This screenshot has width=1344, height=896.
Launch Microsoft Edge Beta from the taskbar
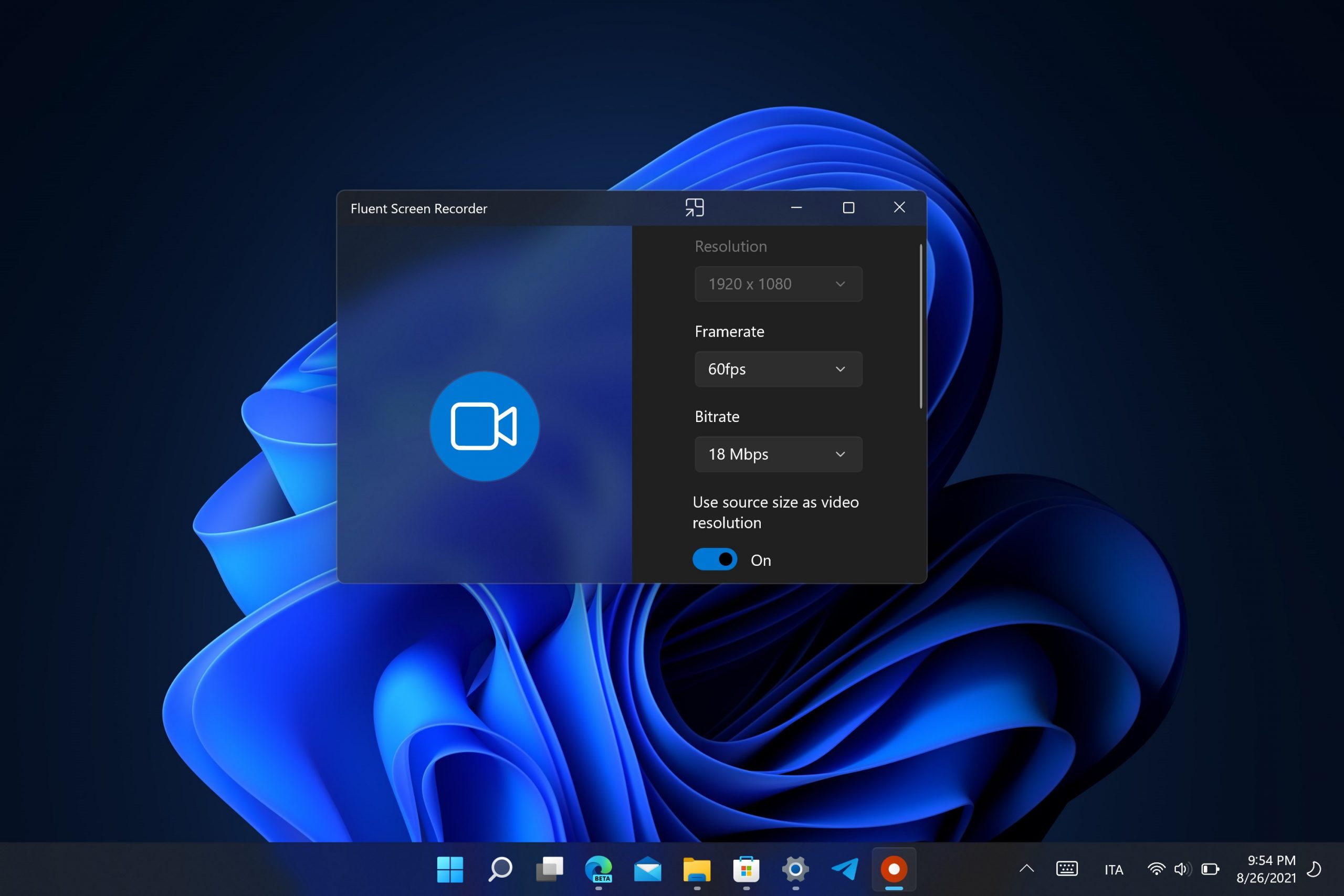600,870
